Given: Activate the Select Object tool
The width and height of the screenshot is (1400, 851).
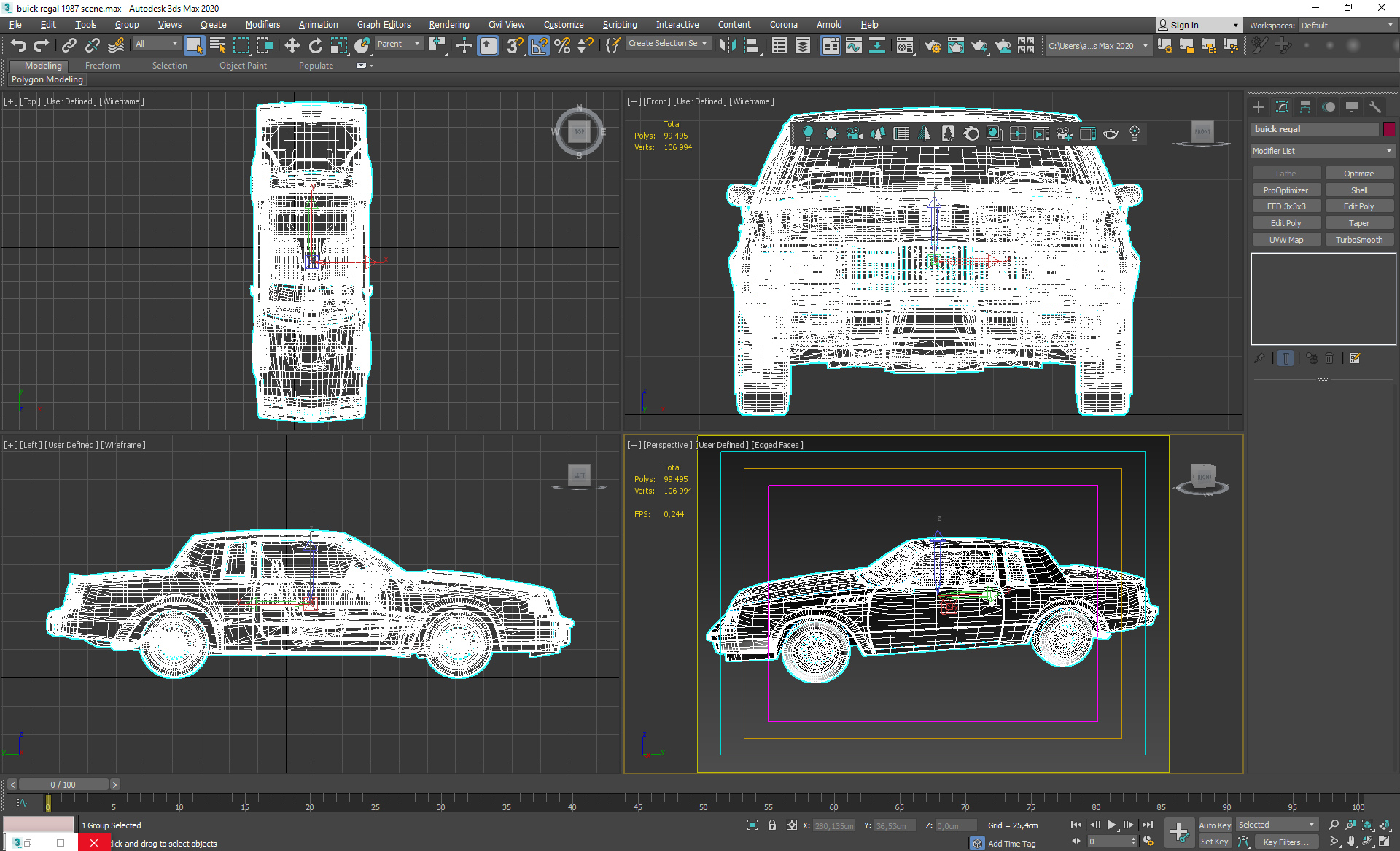Looking at the screenshot, I should click(x=194, y=46).
